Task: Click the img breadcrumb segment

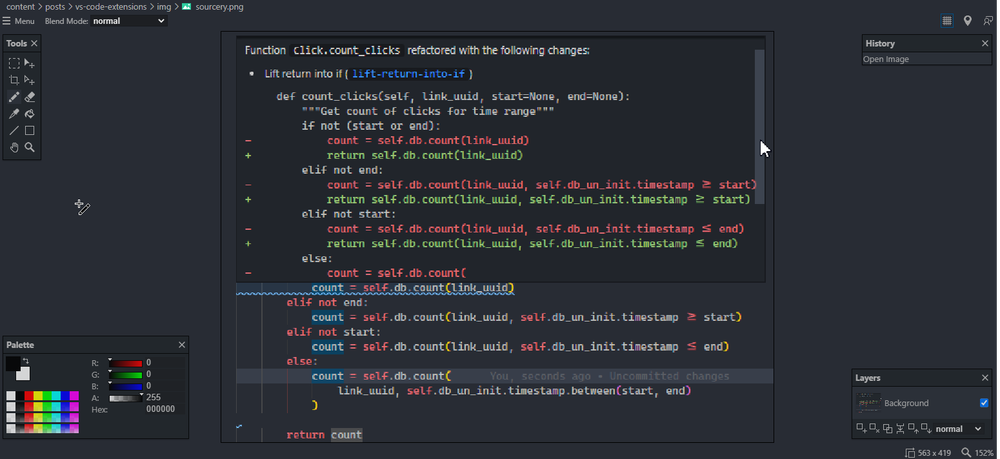Action: click(x=164, y=7)
